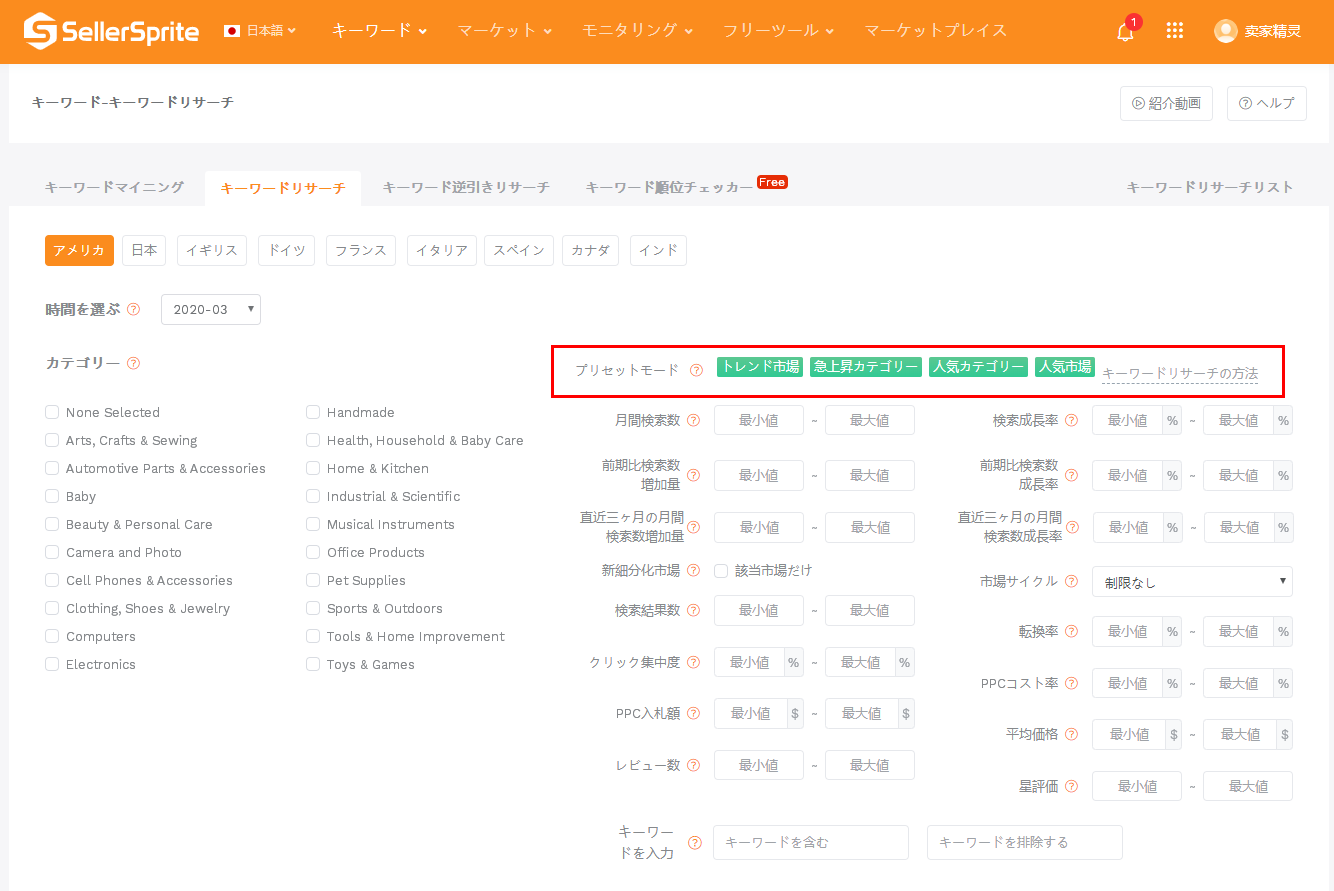1334x891 pixels.
Task: Switch to キーワードマイニング tab
Action: [115, 188]
